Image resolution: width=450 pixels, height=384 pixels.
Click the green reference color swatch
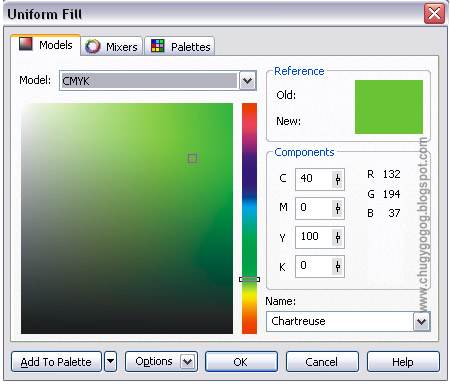(x=389, y=107)
